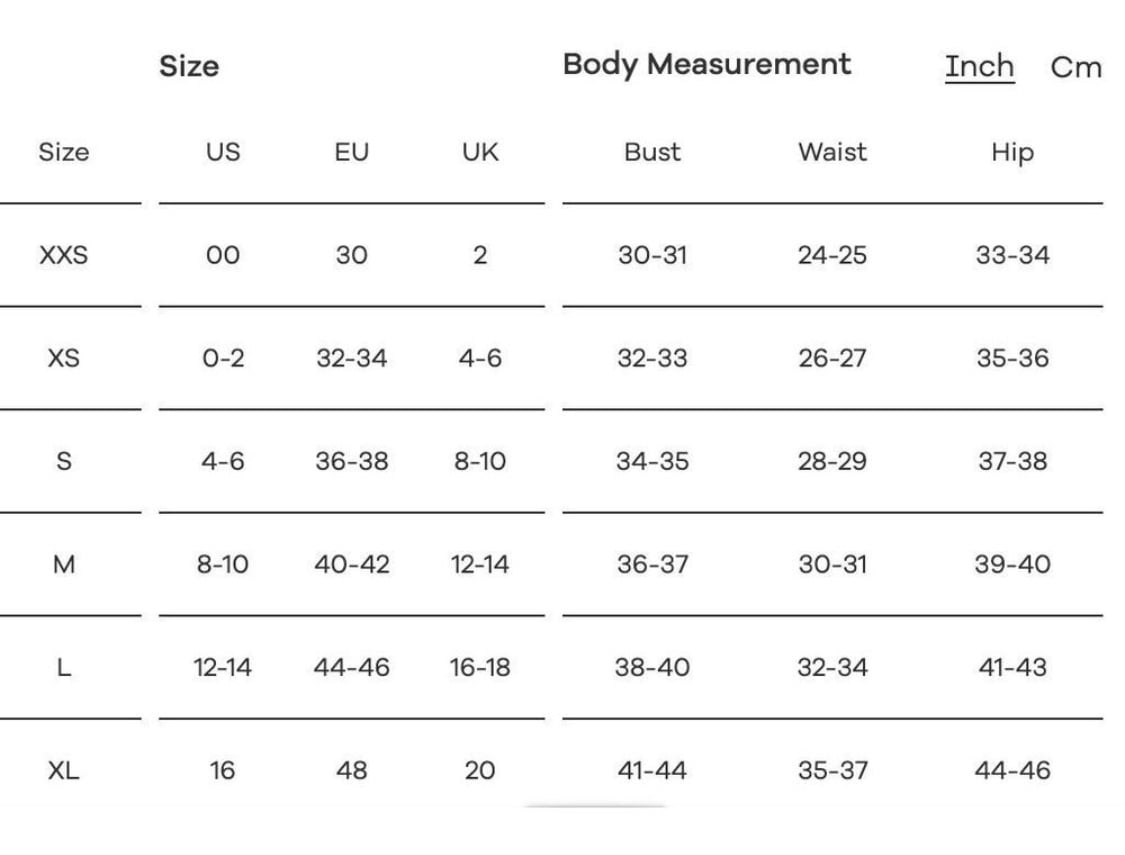
Task: Click the 28-29 waist measurement cell
Action: pyautogui.click(x=832, y=460)
